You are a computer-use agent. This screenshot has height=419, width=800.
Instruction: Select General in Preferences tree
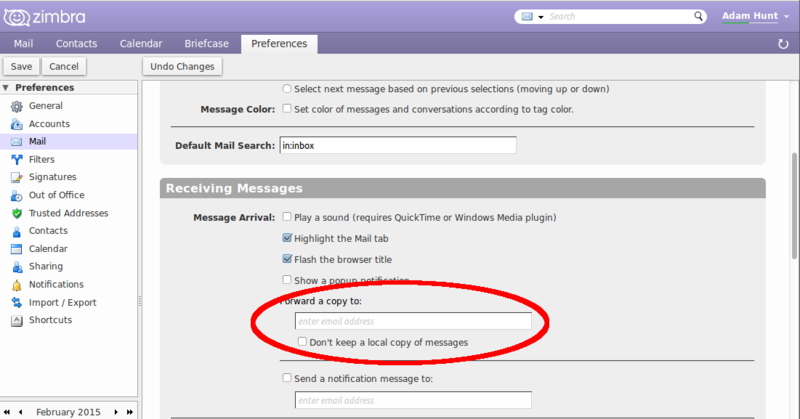click(45, 106)
